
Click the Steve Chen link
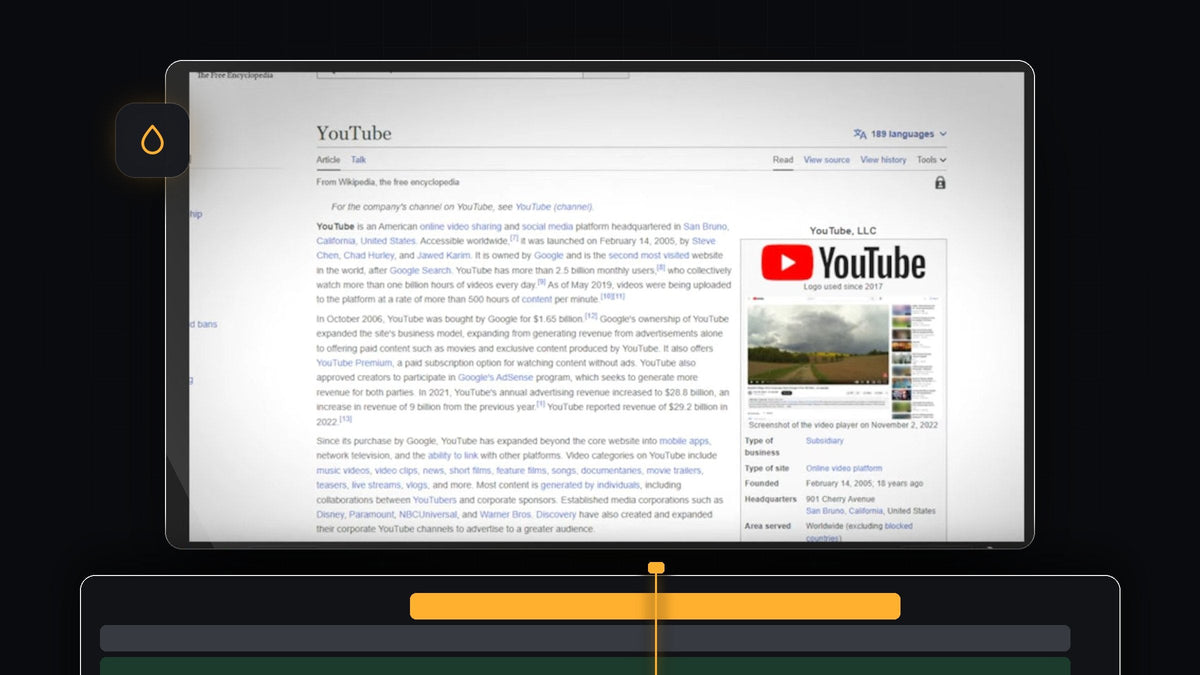pyautogui.click(x=704, y=241)
